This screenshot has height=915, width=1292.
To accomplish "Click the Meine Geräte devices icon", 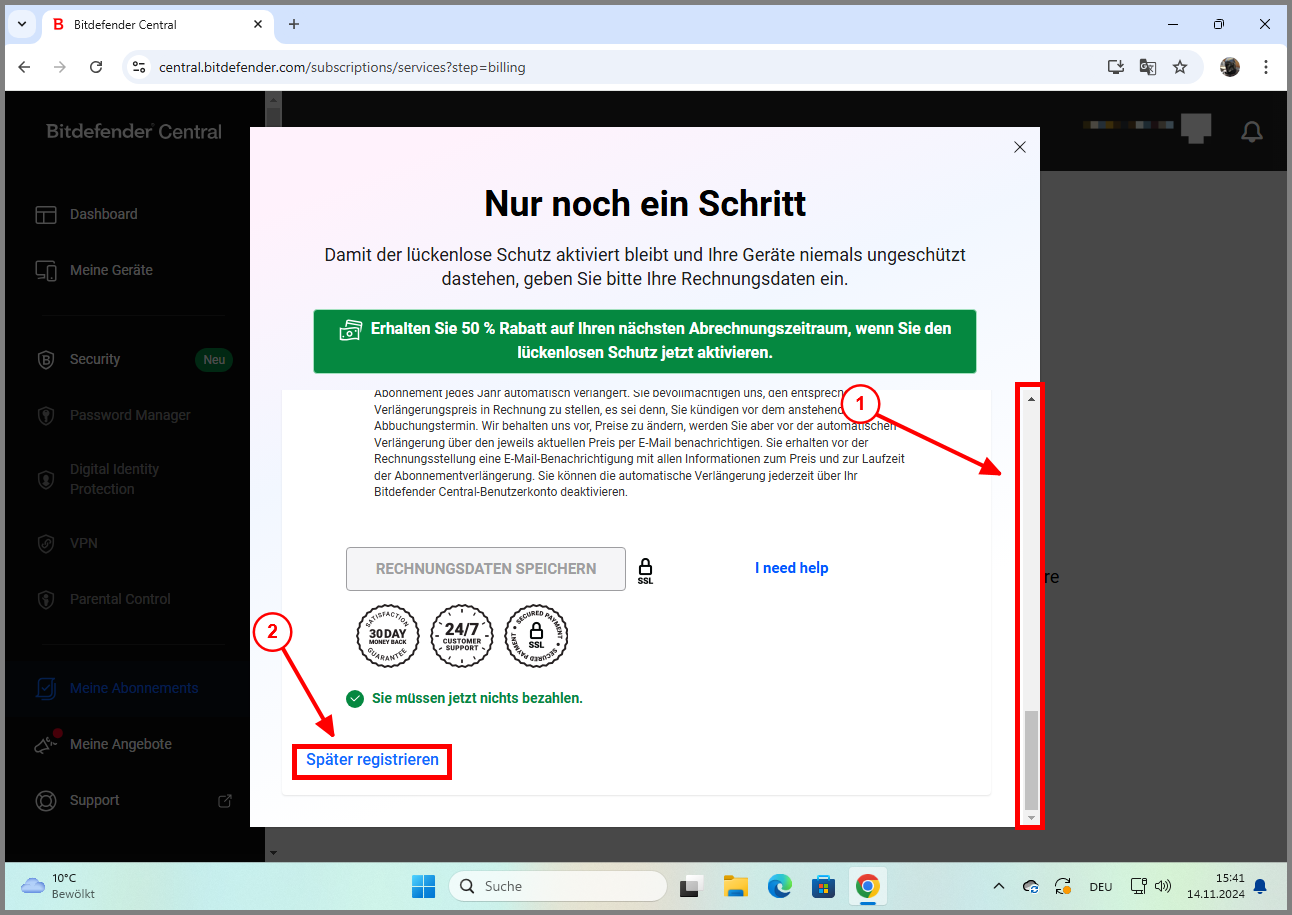I will tap(46, 270).
